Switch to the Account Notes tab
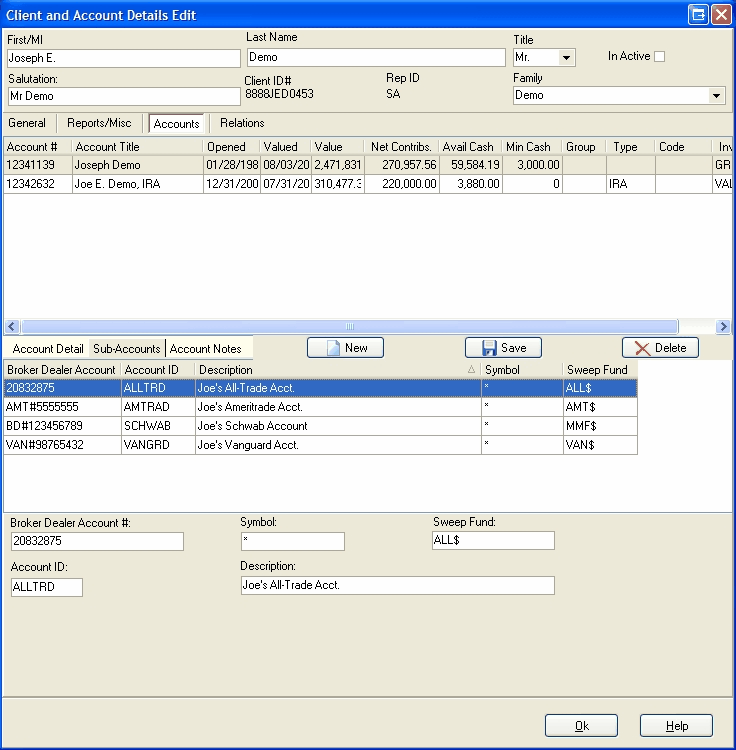Image resolution: width=736 pixels, height=750 pixels. 205,349
